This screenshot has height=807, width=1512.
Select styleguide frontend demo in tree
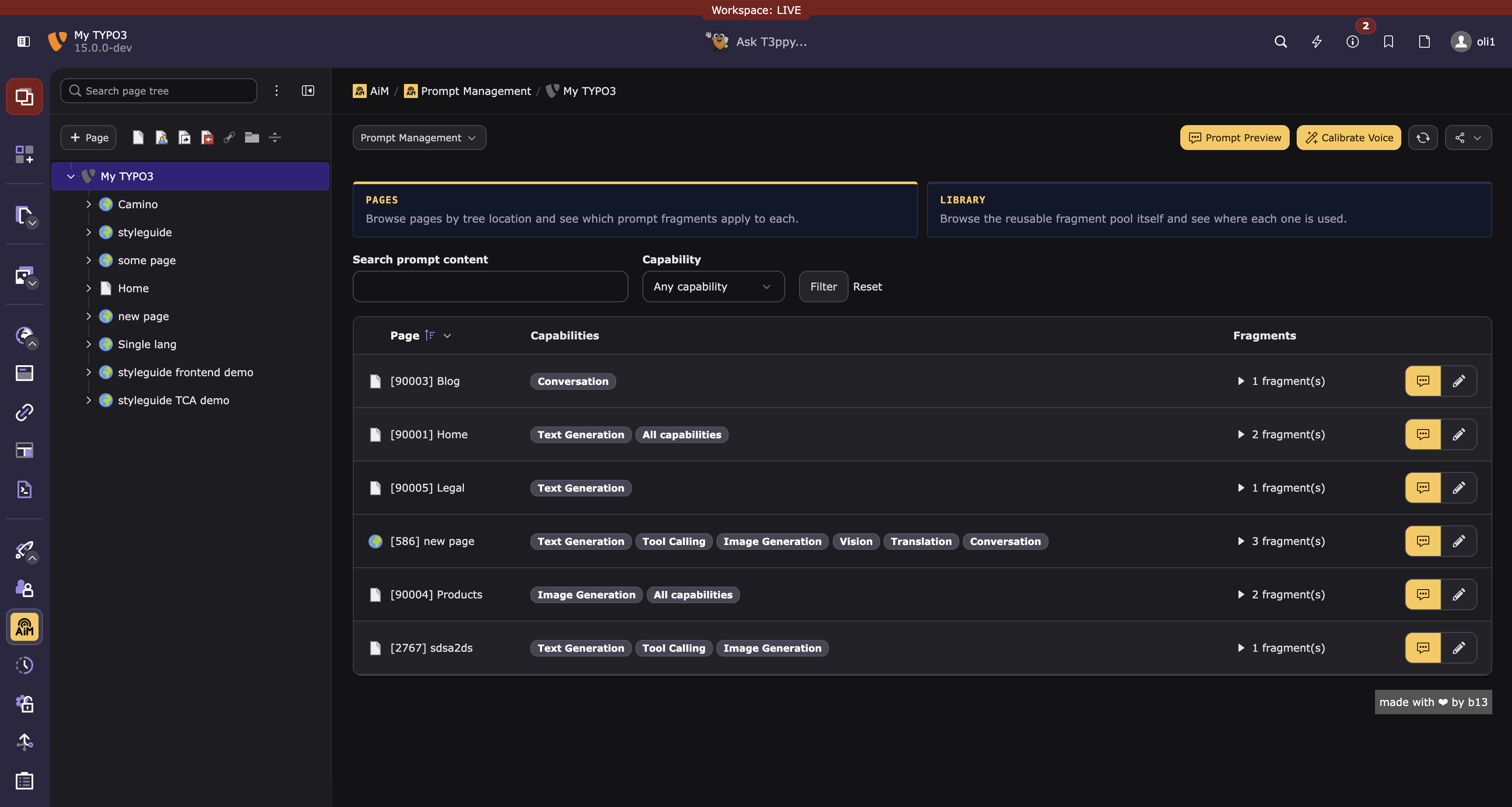[186, 372]
